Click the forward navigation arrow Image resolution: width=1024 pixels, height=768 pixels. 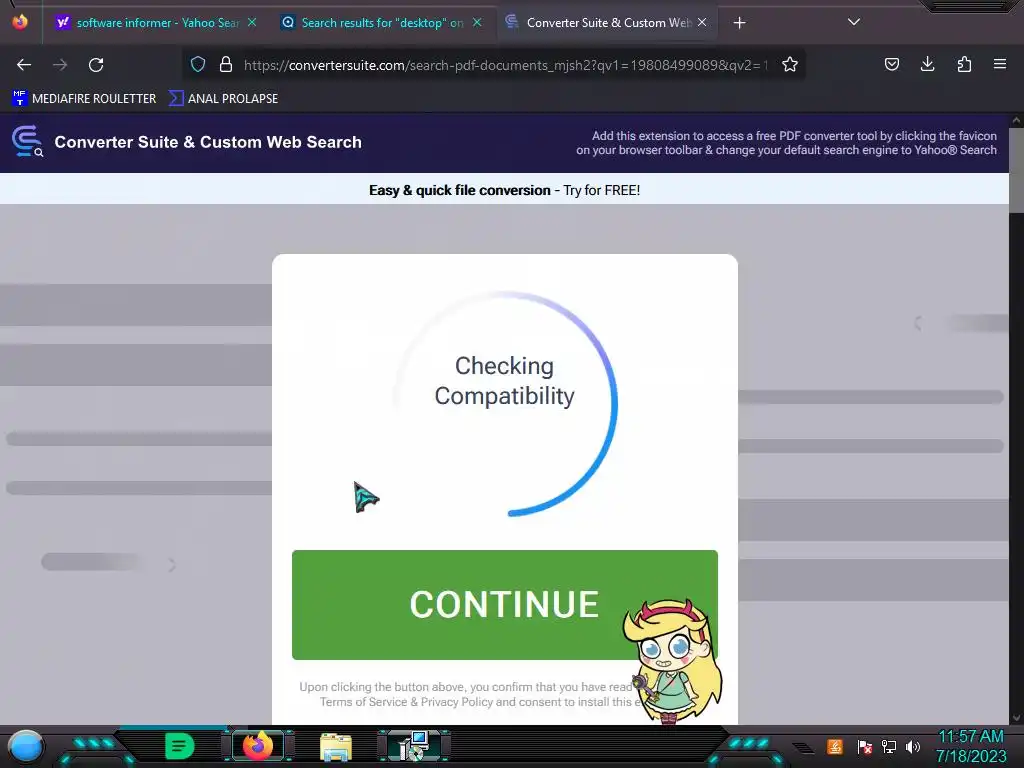click(60, 65)
